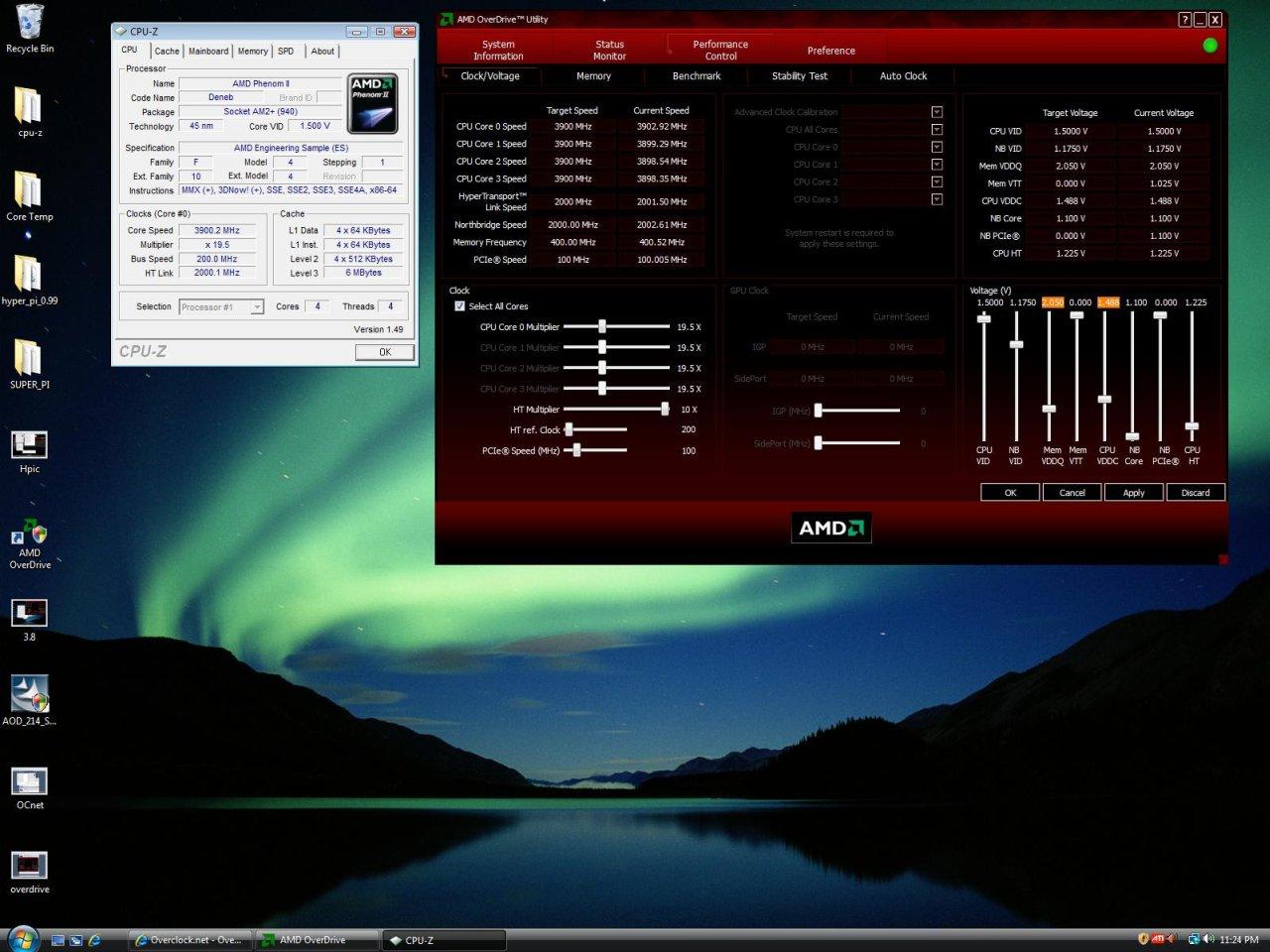Open the Processor #1 selection dropdown in CPU-Z
This screenshot has width=1270, height=952.
point(221,307)
